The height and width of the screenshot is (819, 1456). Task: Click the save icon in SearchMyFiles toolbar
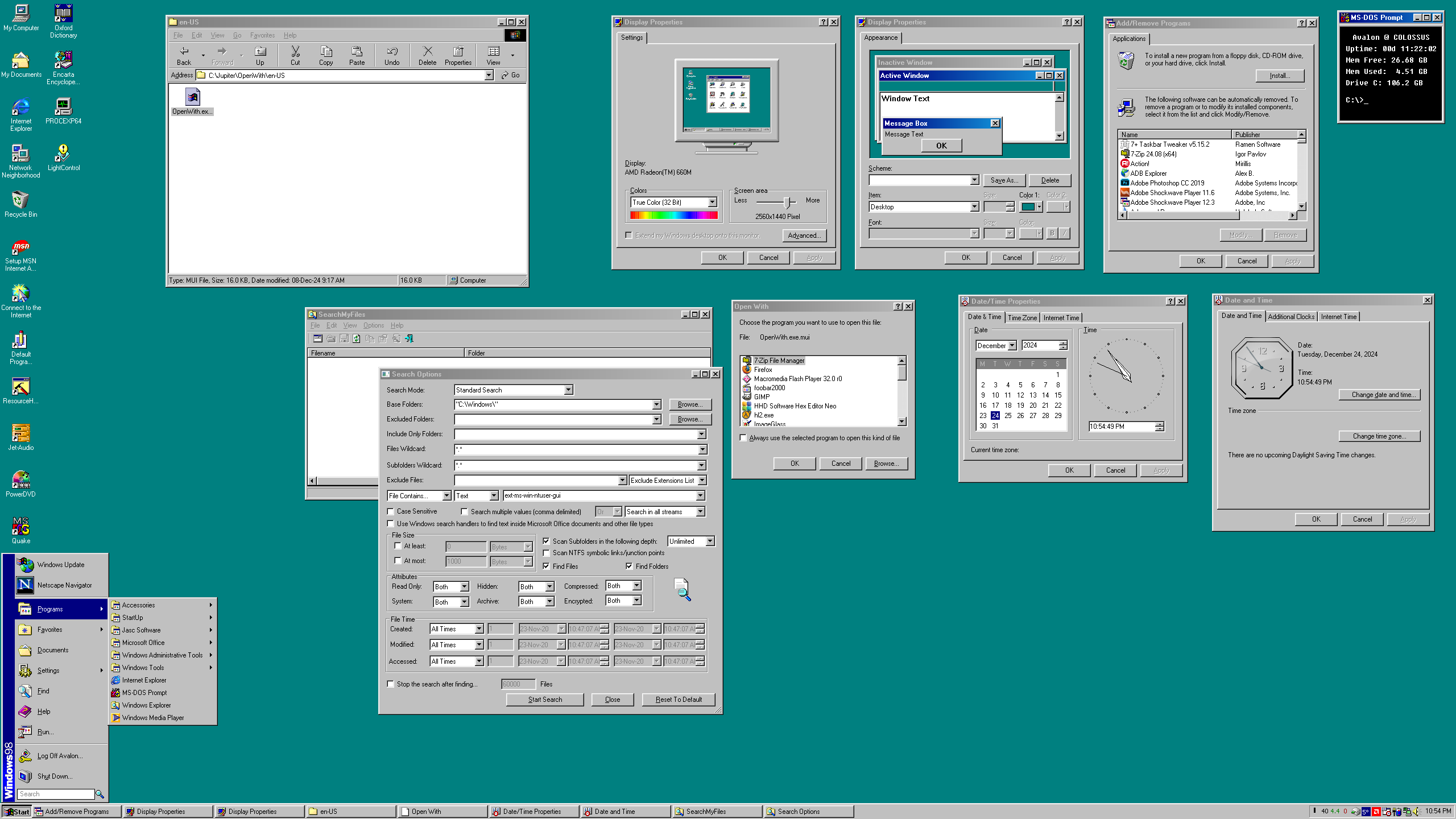344,339
